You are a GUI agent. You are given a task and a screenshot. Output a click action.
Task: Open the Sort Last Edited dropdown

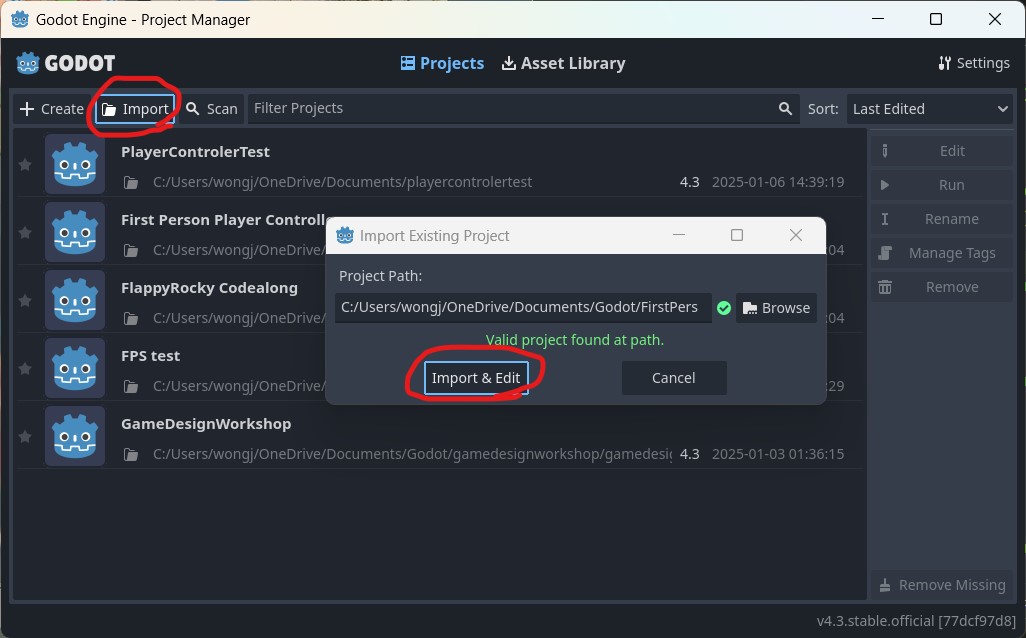929,108
